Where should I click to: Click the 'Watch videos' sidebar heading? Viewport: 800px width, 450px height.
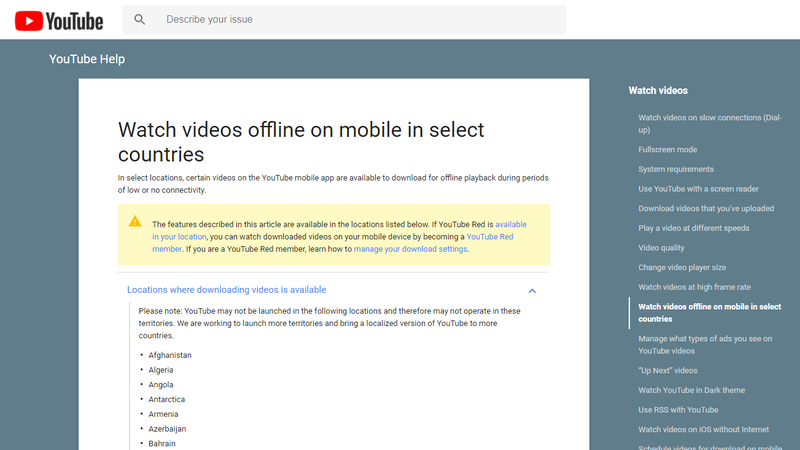click(658, 91)
